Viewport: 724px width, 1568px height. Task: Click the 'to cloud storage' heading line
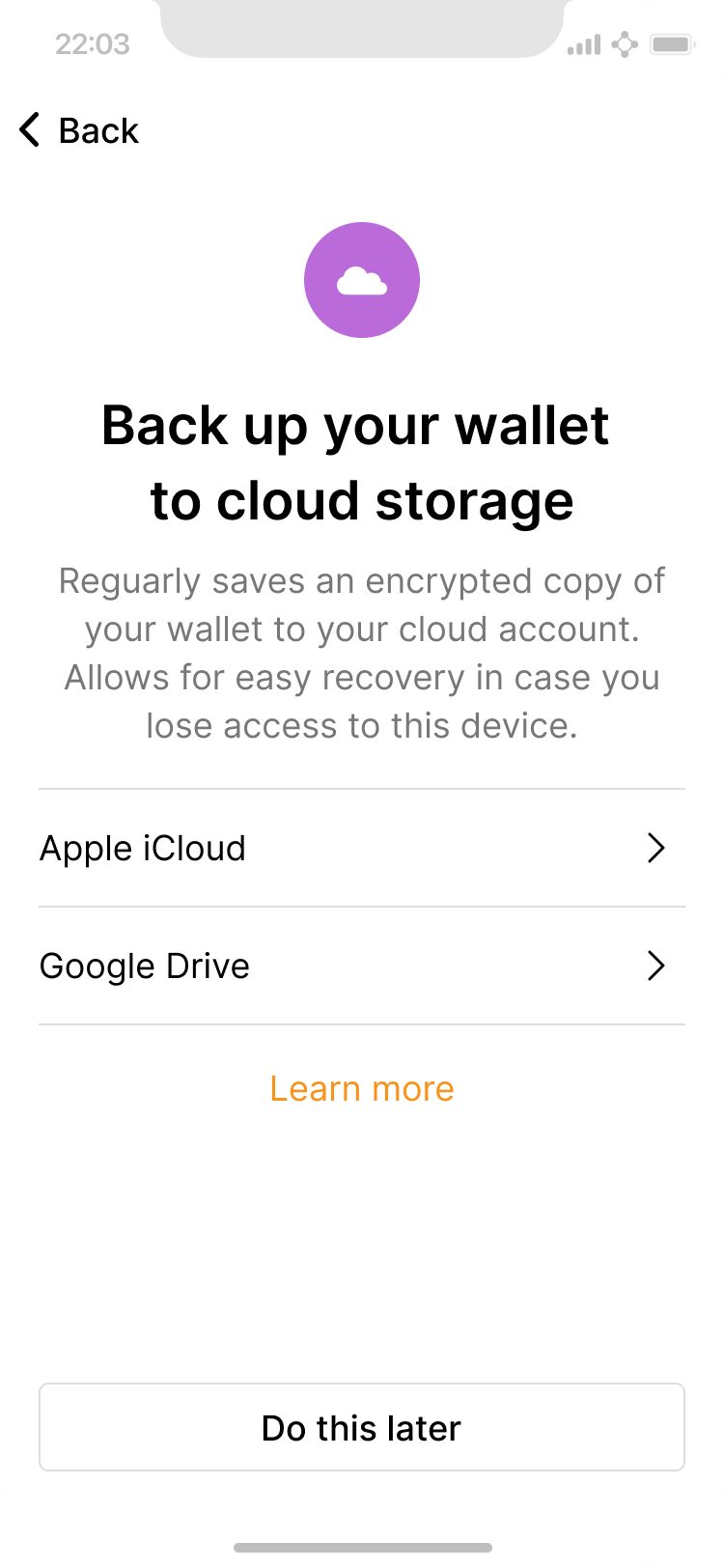pos(362,501)
